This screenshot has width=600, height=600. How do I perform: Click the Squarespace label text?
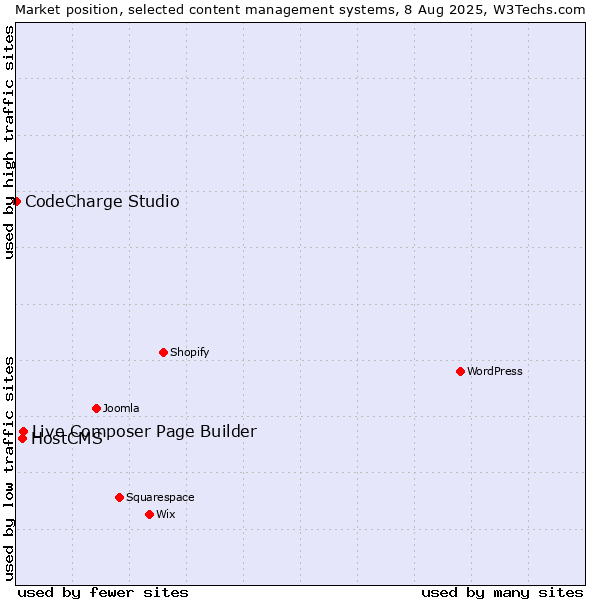[160, 497]
